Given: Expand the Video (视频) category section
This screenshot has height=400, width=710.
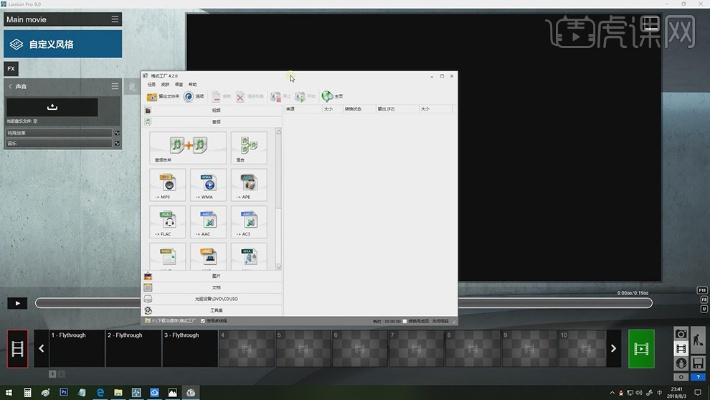Looking at the screenshot, I should click(215, 110).
